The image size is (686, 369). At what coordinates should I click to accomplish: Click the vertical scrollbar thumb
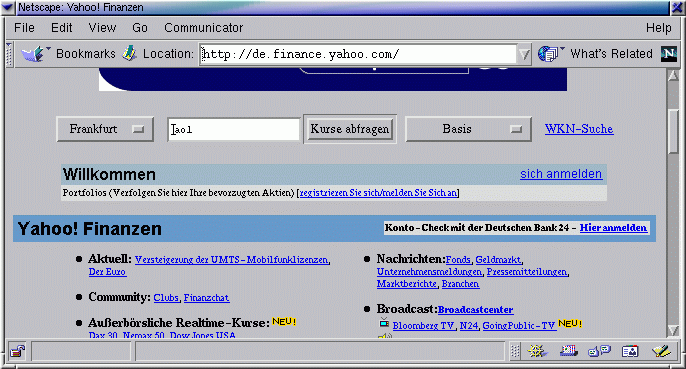click(673, 131)
